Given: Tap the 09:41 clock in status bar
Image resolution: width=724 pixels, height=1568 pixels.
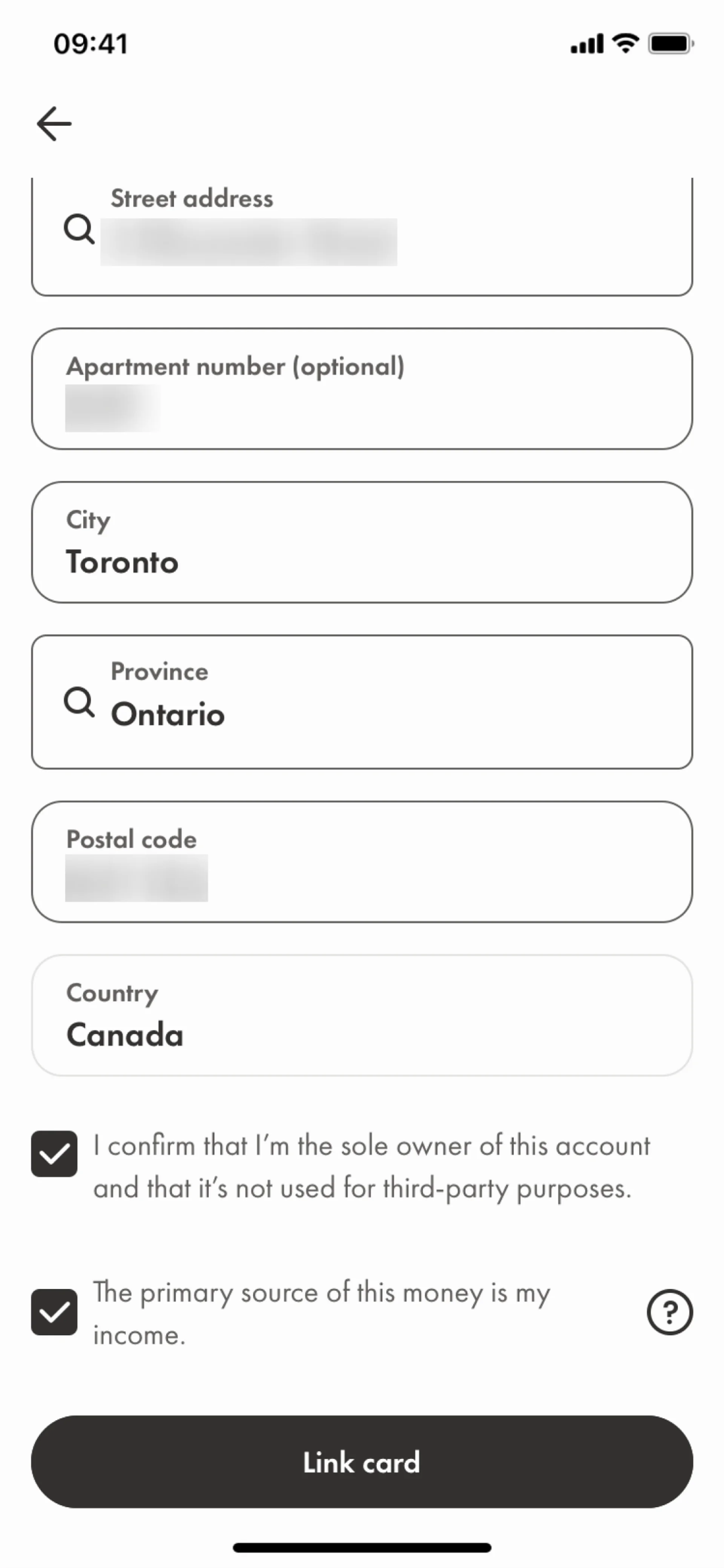Looking at the screenshot, I should pyautogui.click(x=90, y=44).
